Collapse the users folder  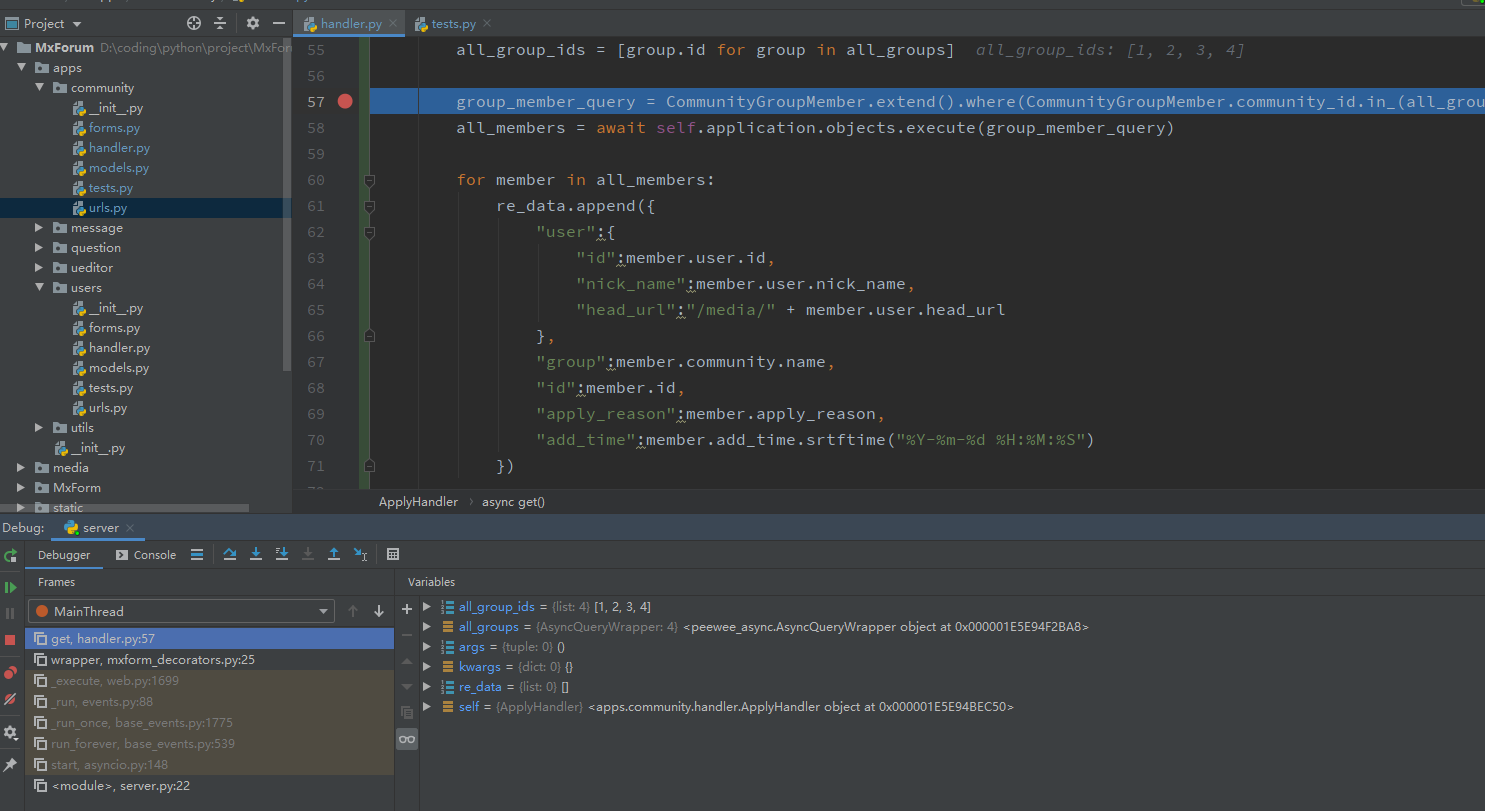tap(39, 287)
